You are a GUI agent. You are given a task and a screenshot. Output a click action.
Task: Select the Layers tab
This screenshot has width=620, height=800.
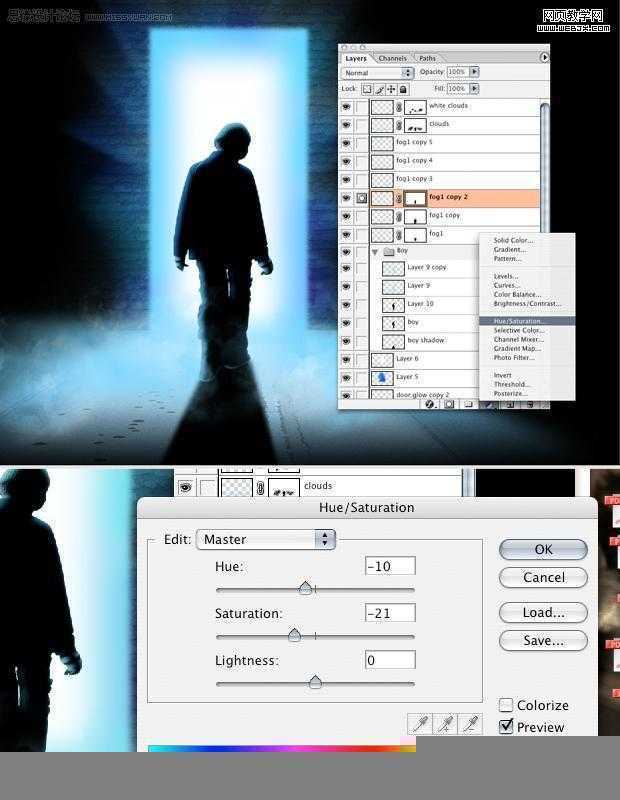356,59
